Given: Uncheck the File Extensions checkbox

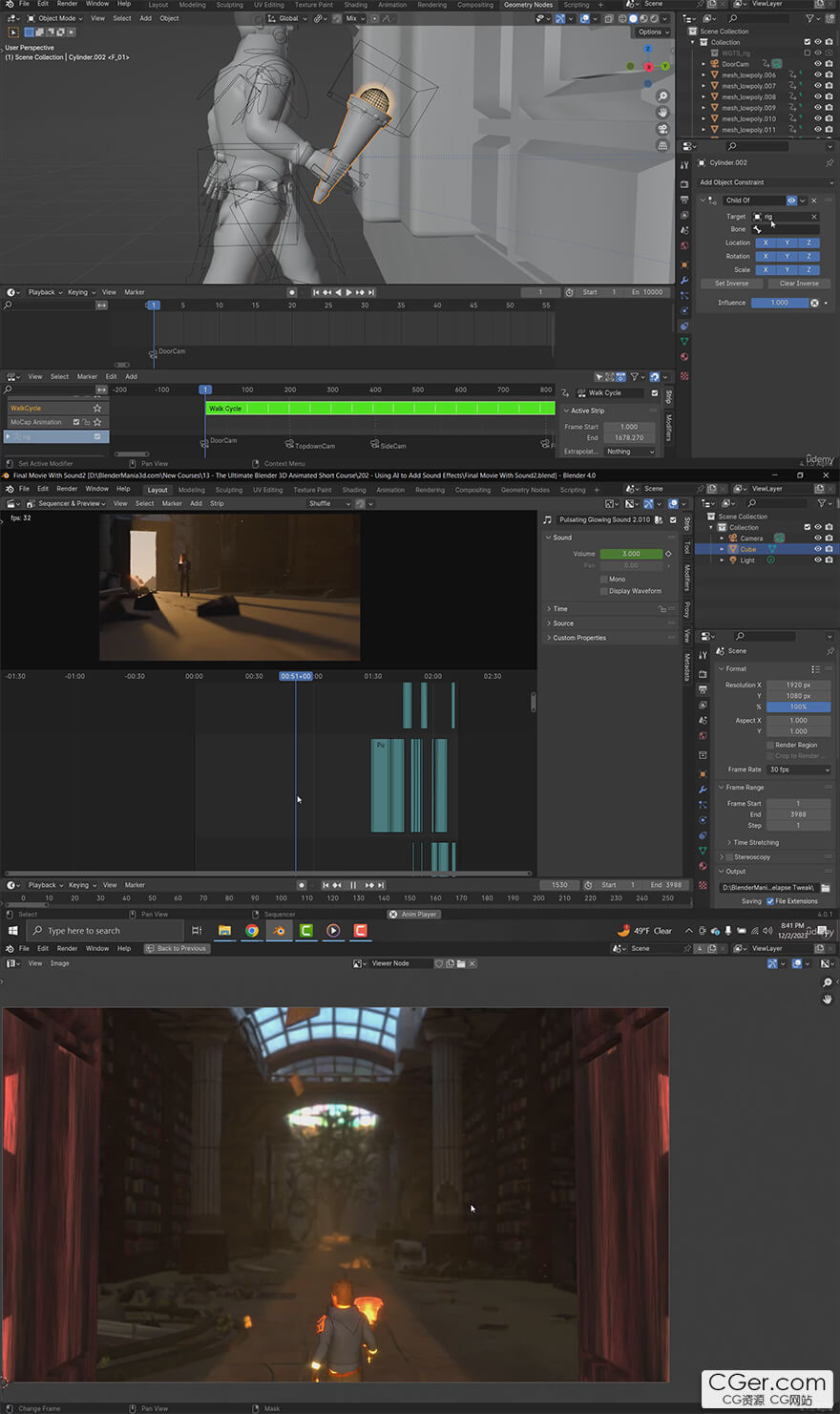Looking at the screenshot, I should click(770, 901).
